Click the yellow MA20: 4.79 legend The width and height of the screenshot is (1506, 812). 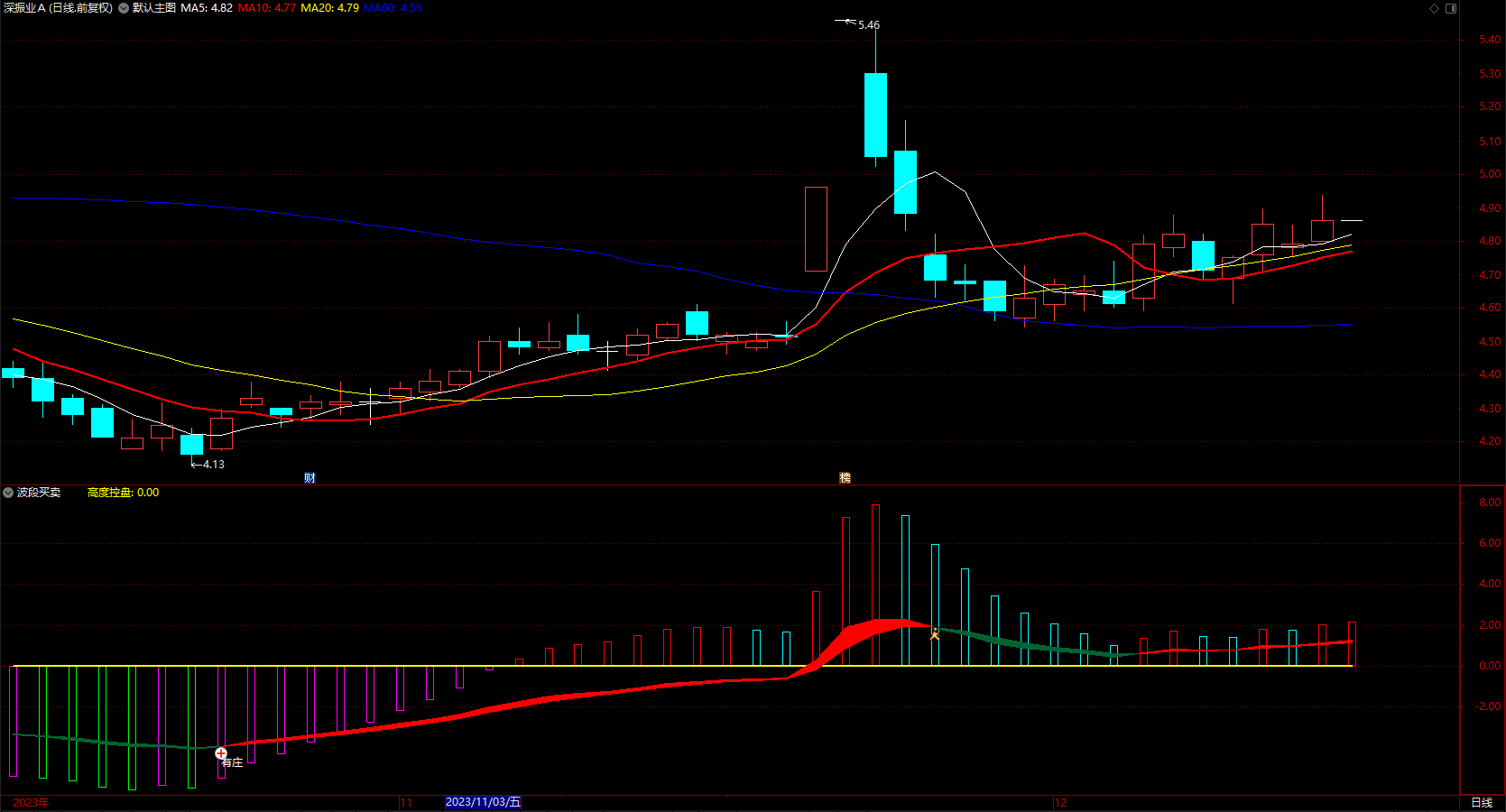(x=329, y=8)
